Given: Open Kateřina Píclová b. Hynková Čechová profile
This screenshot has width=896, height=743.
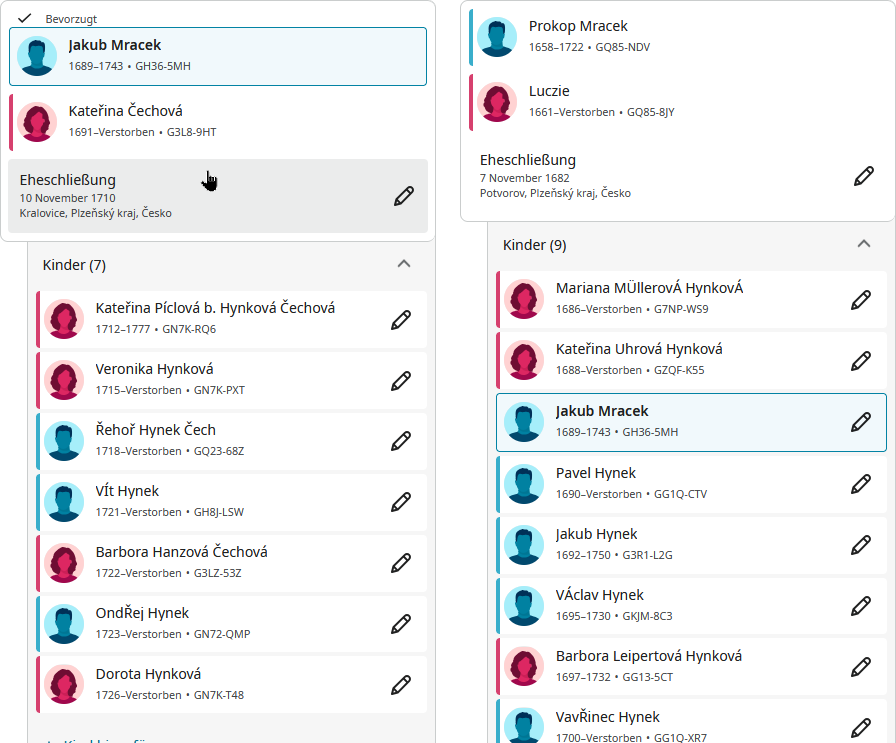Looking at the screenshot, I should tap(215, 308).
